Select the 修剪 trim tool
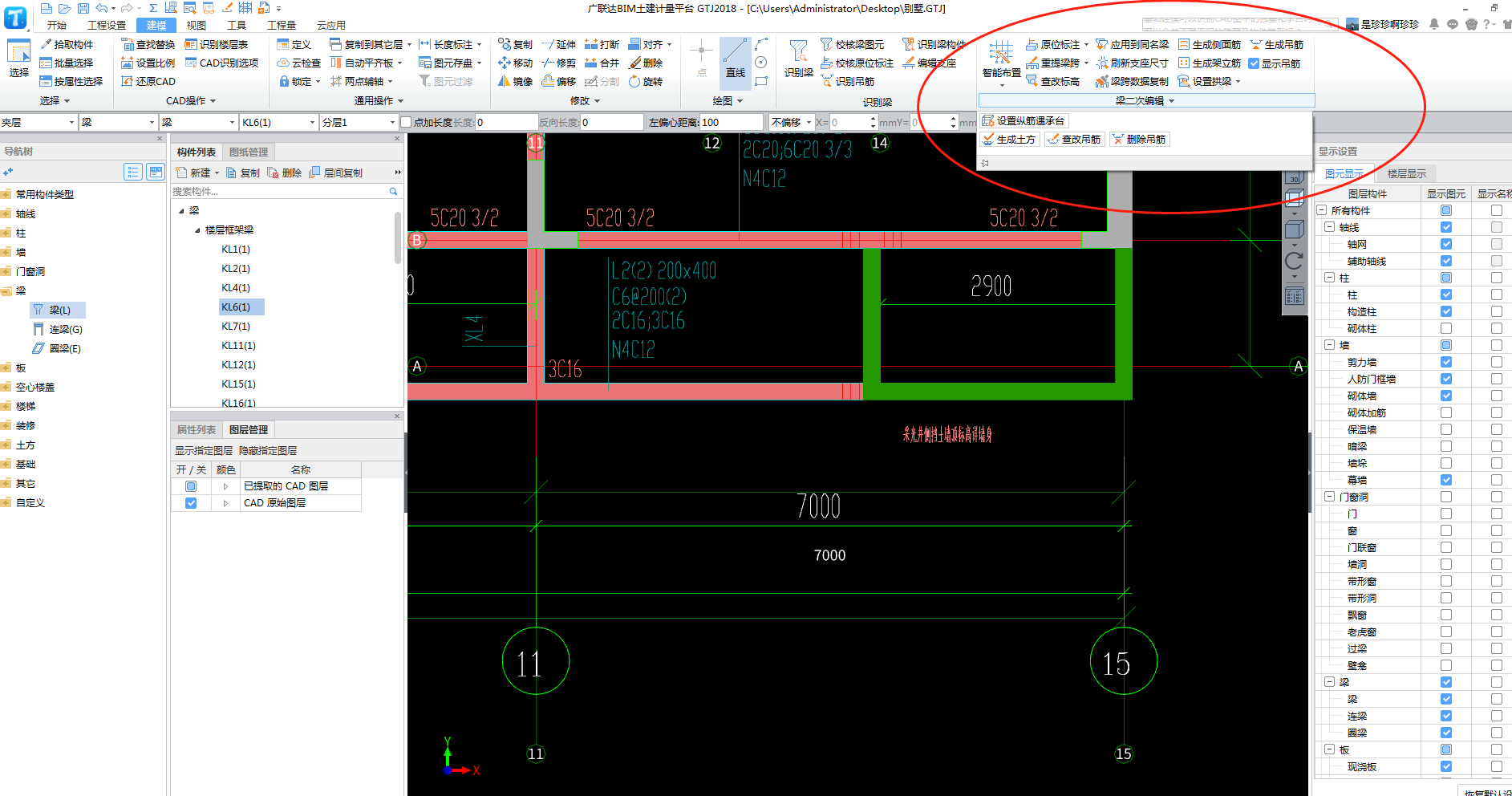The width and height of the screenshot is (1512, 796). click(x=558, y=63)
